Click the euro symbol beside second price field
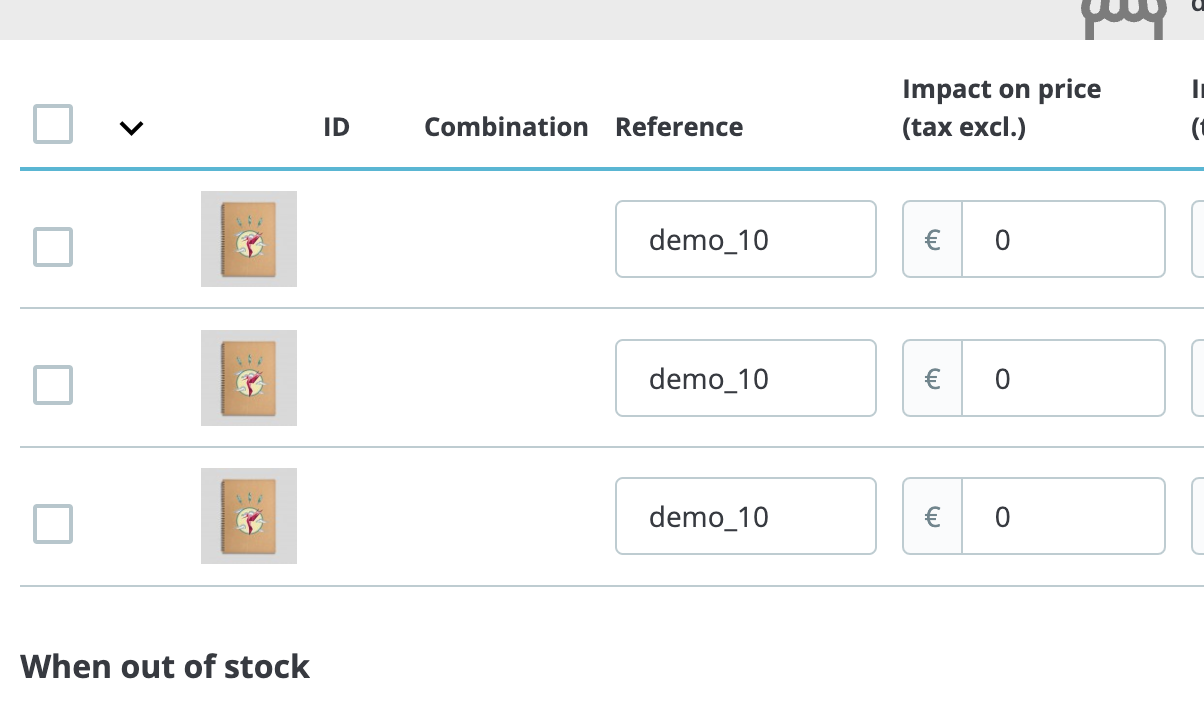The height and width of the screenshot is (704, 1204). 932,378
